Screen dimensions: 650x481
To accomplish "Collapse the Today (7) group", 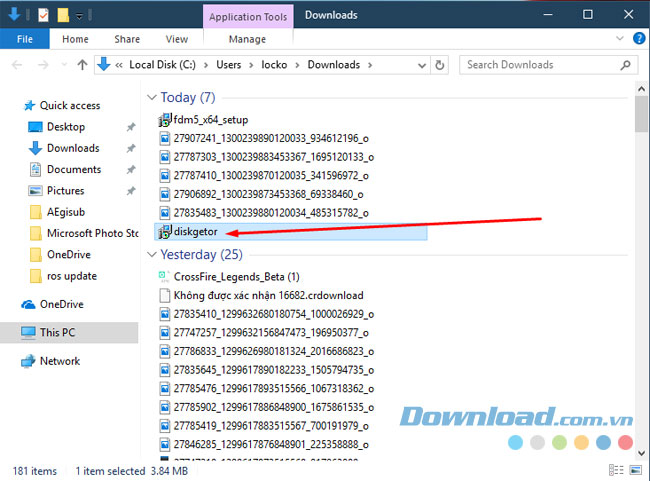I will click(x=152, y=97).
